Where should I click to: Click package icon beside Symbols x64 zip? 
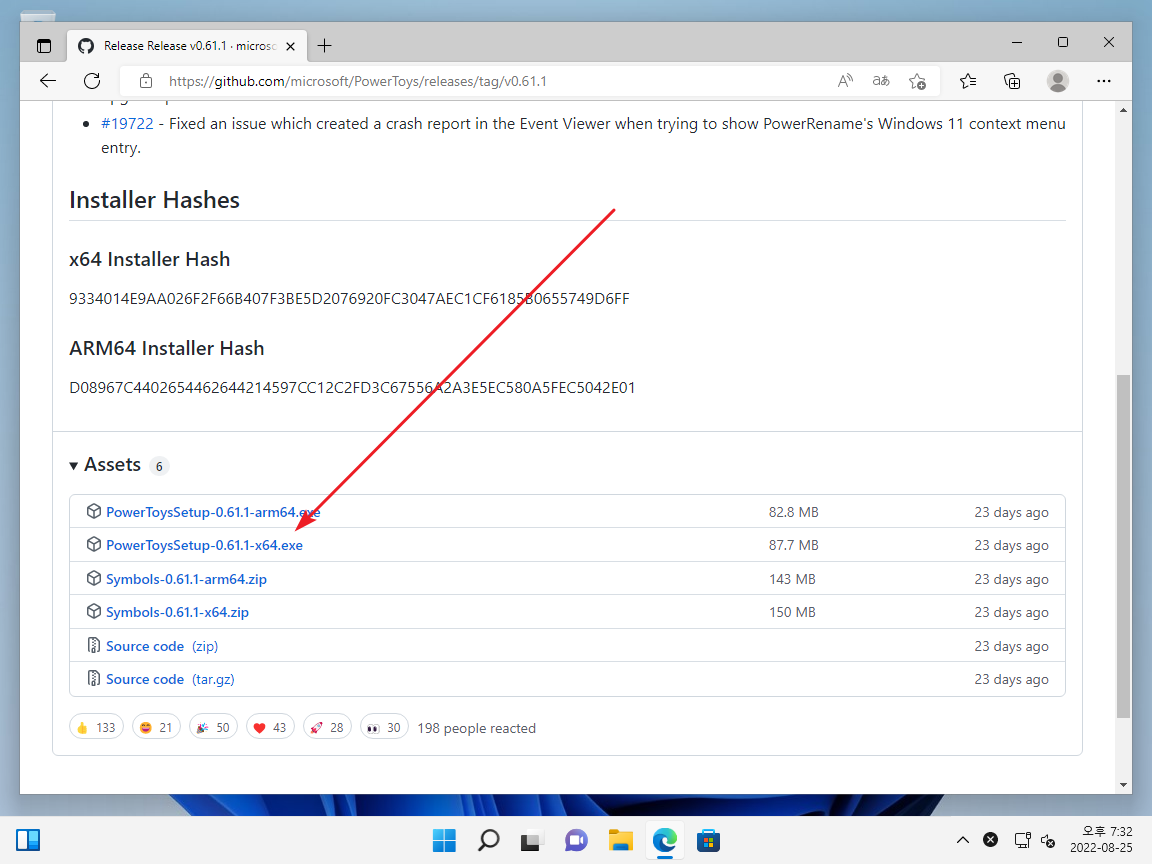93,611
